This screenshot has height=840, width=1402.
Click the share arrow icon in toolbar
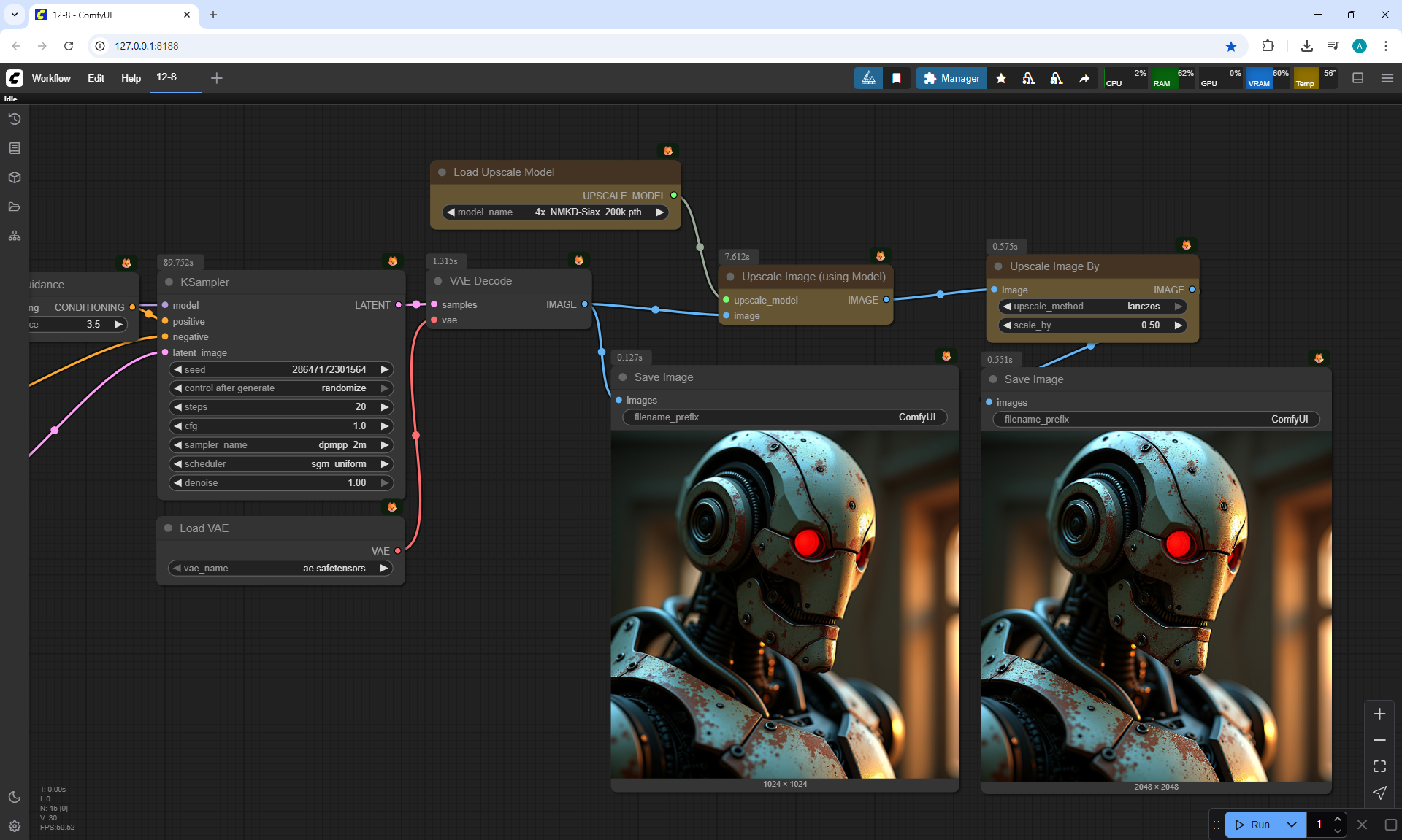point(1084,78)
